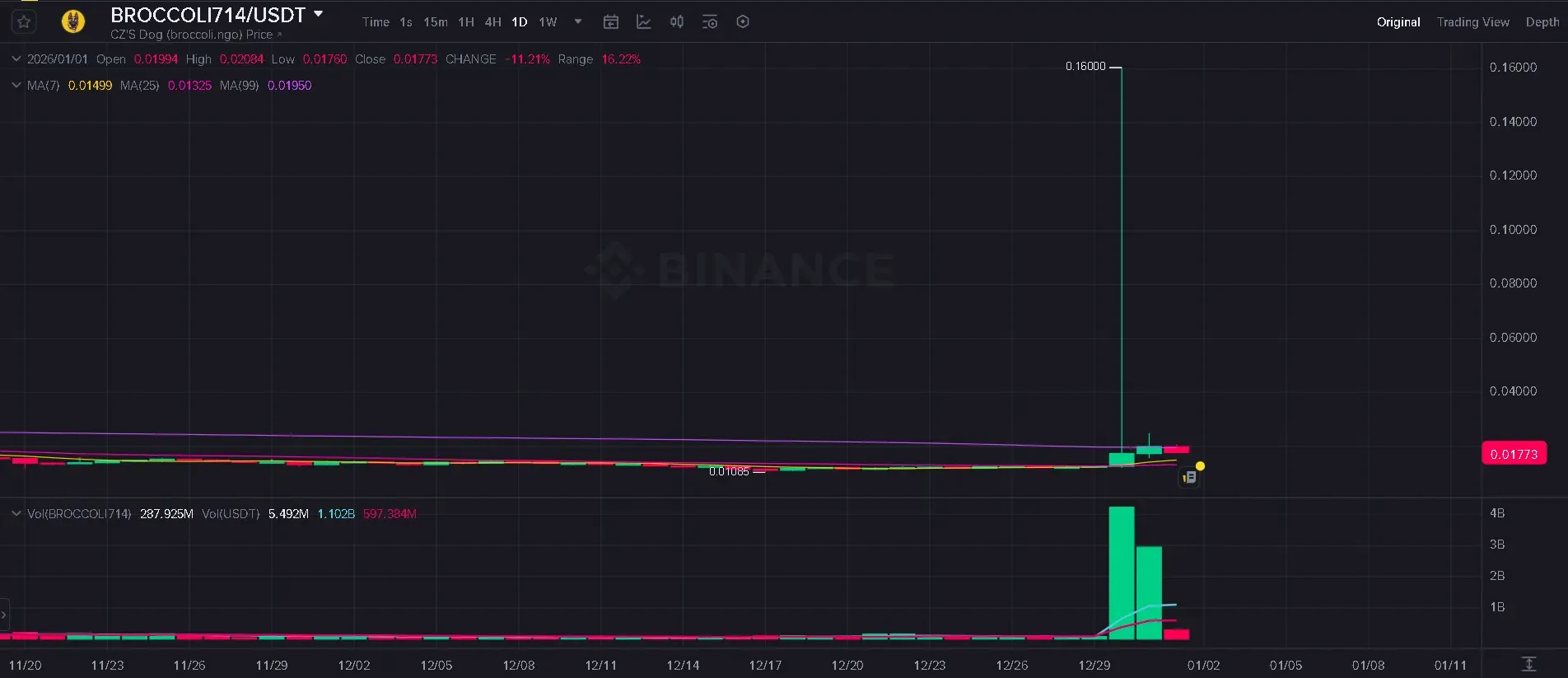Switch the chart to Trading View
Viewport: 1568px width, 678px height.
coord(1472,22)
